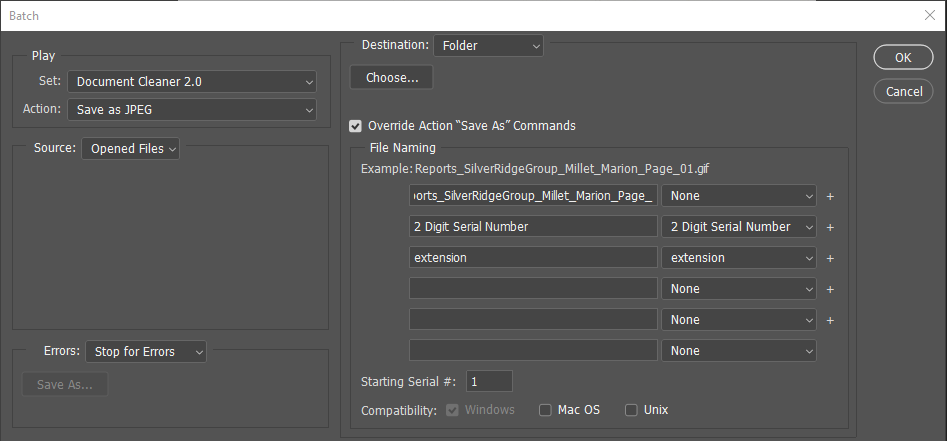Image resolution: width=947 pixels, height=441 pixels.
Task: Expand the Source dropdown set to Opened Files
Action: 130,149
